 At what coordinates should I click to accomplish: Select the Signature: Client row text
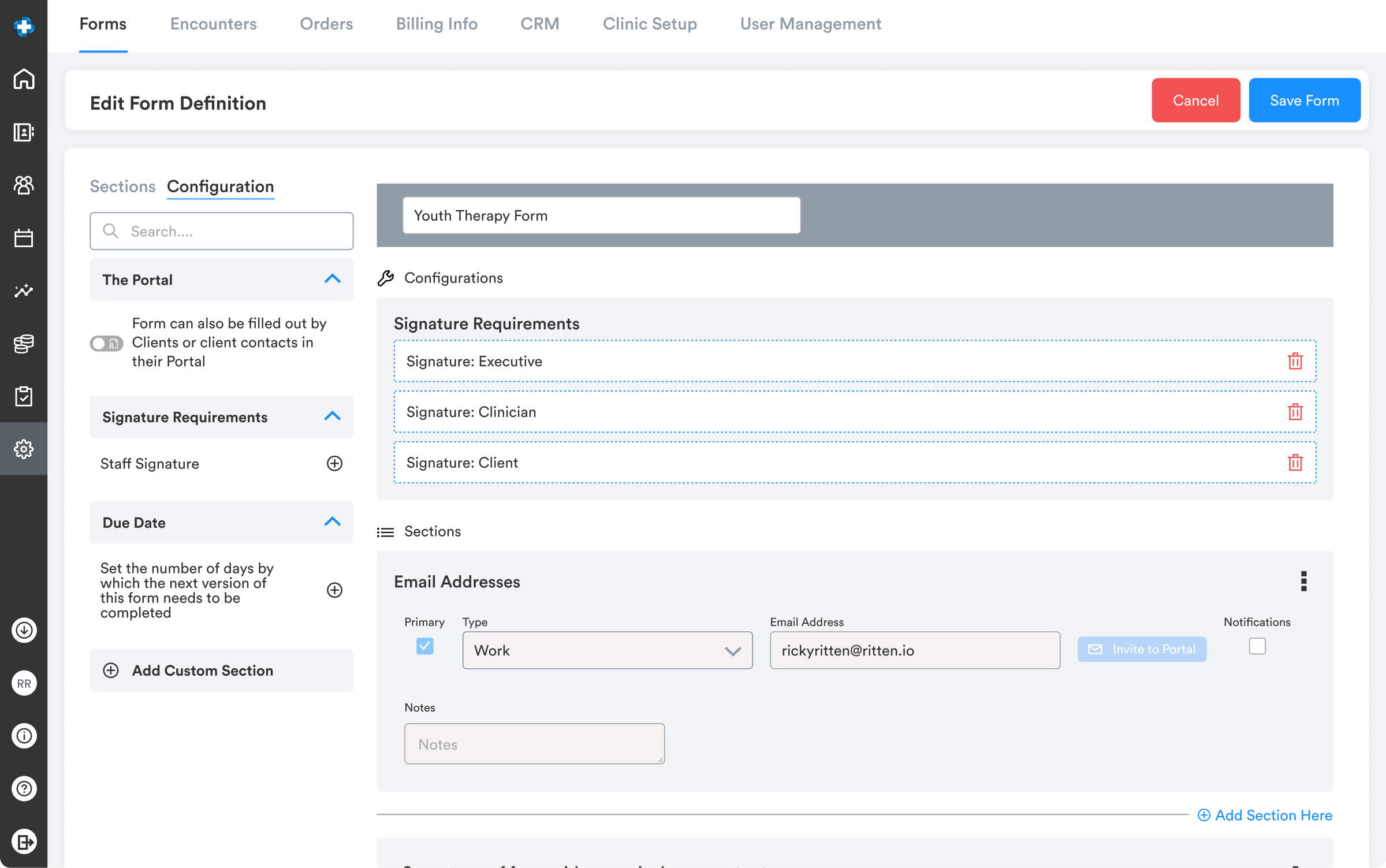point(462,463)
